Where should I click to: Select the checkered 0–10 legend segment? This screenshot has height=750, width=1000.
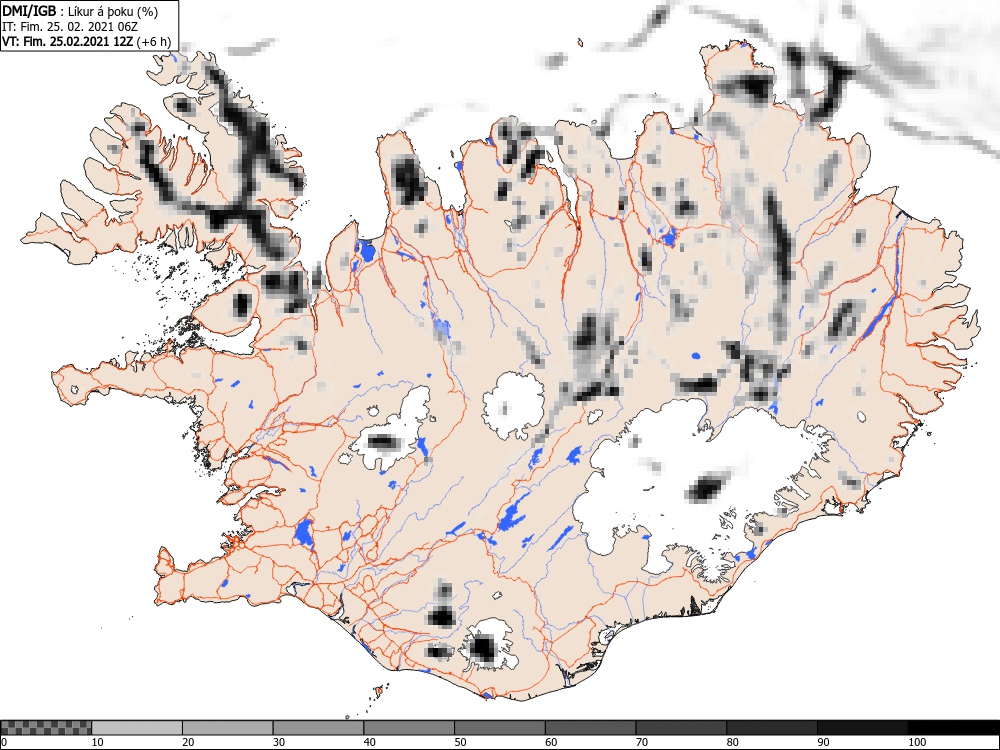click(46, 728)
